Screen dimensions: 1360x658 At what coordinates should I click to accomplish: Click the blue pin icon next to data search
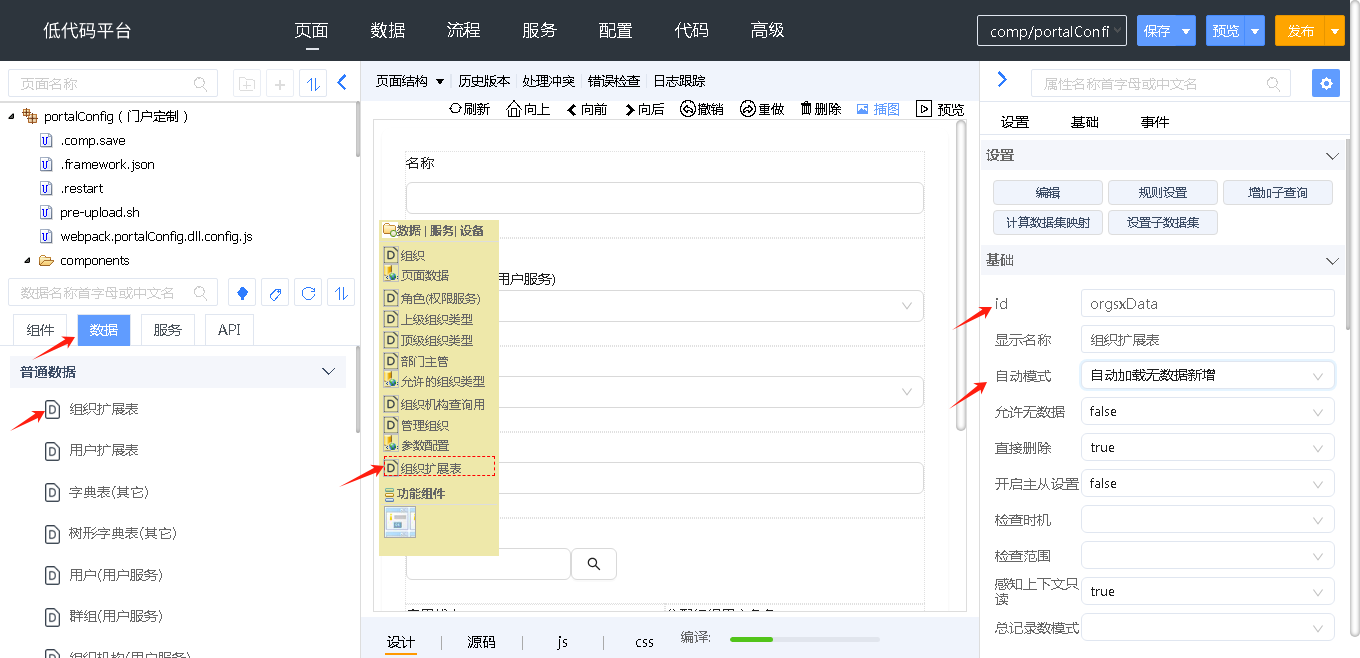pos(241,293)
